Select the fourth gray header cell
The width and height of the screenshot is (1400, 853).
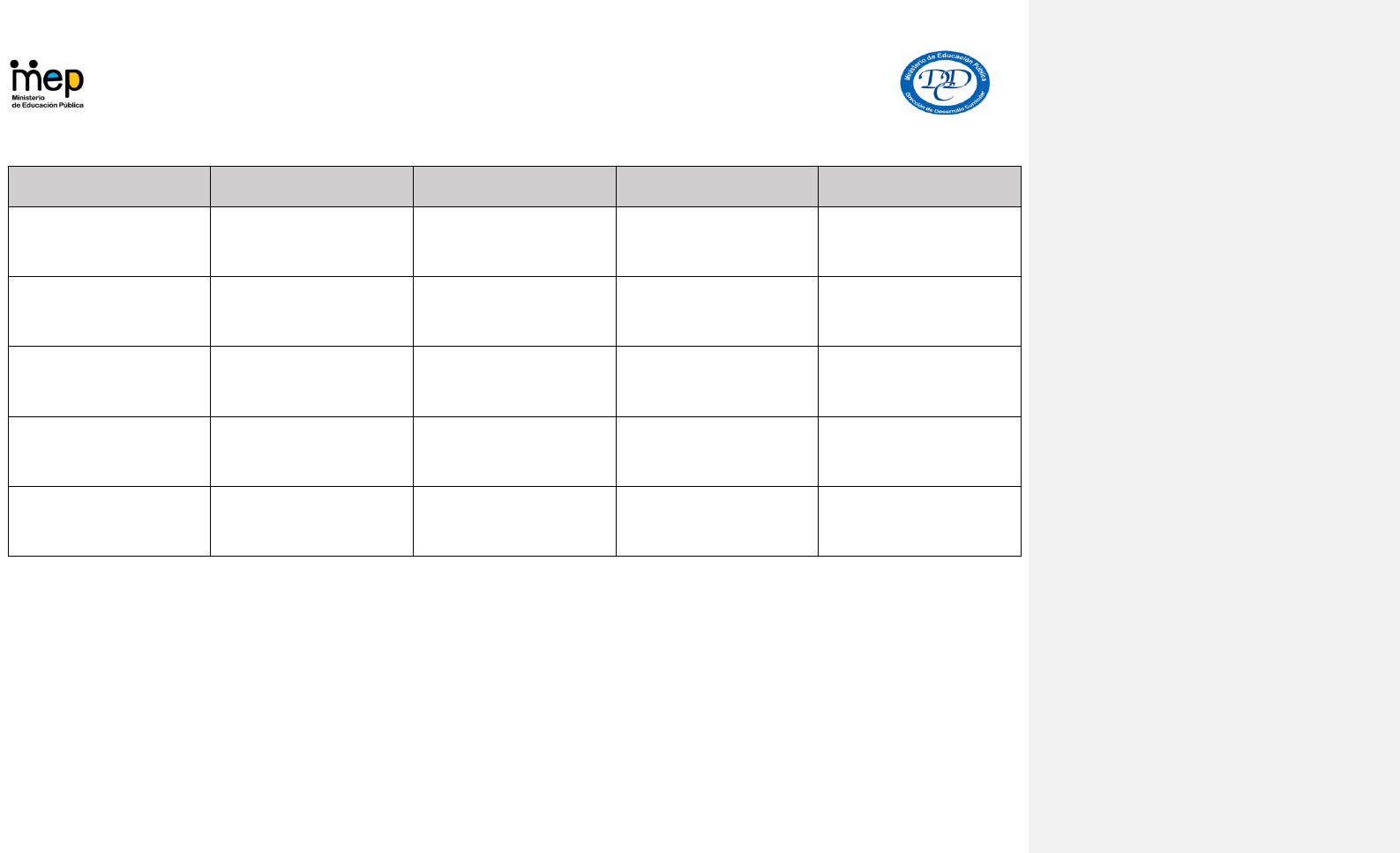coord(716,186)
